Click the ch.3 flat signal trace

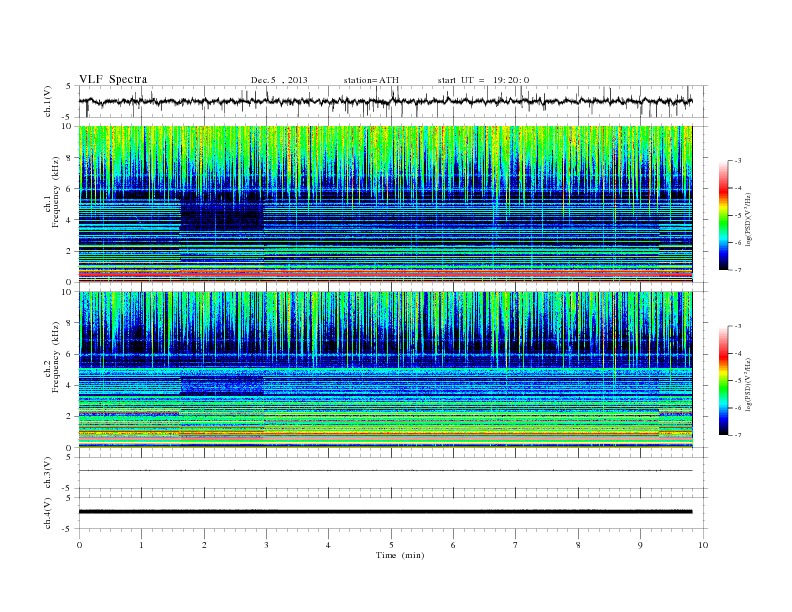pyautogui.click(x=385, y=471)
